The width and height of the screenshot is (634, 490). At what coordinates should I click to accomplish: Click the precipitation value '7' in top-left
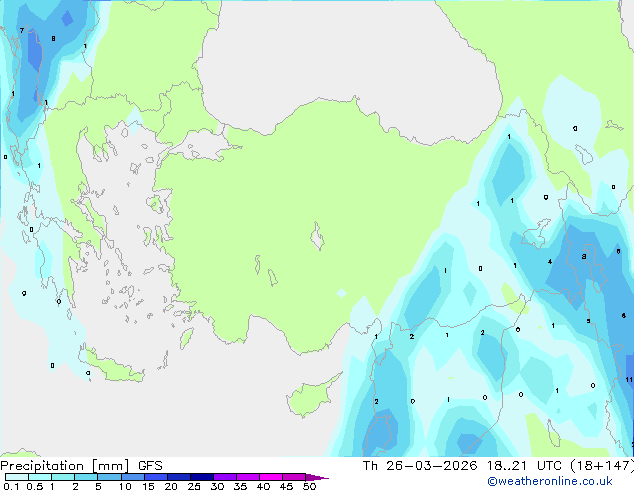[21, 30]
